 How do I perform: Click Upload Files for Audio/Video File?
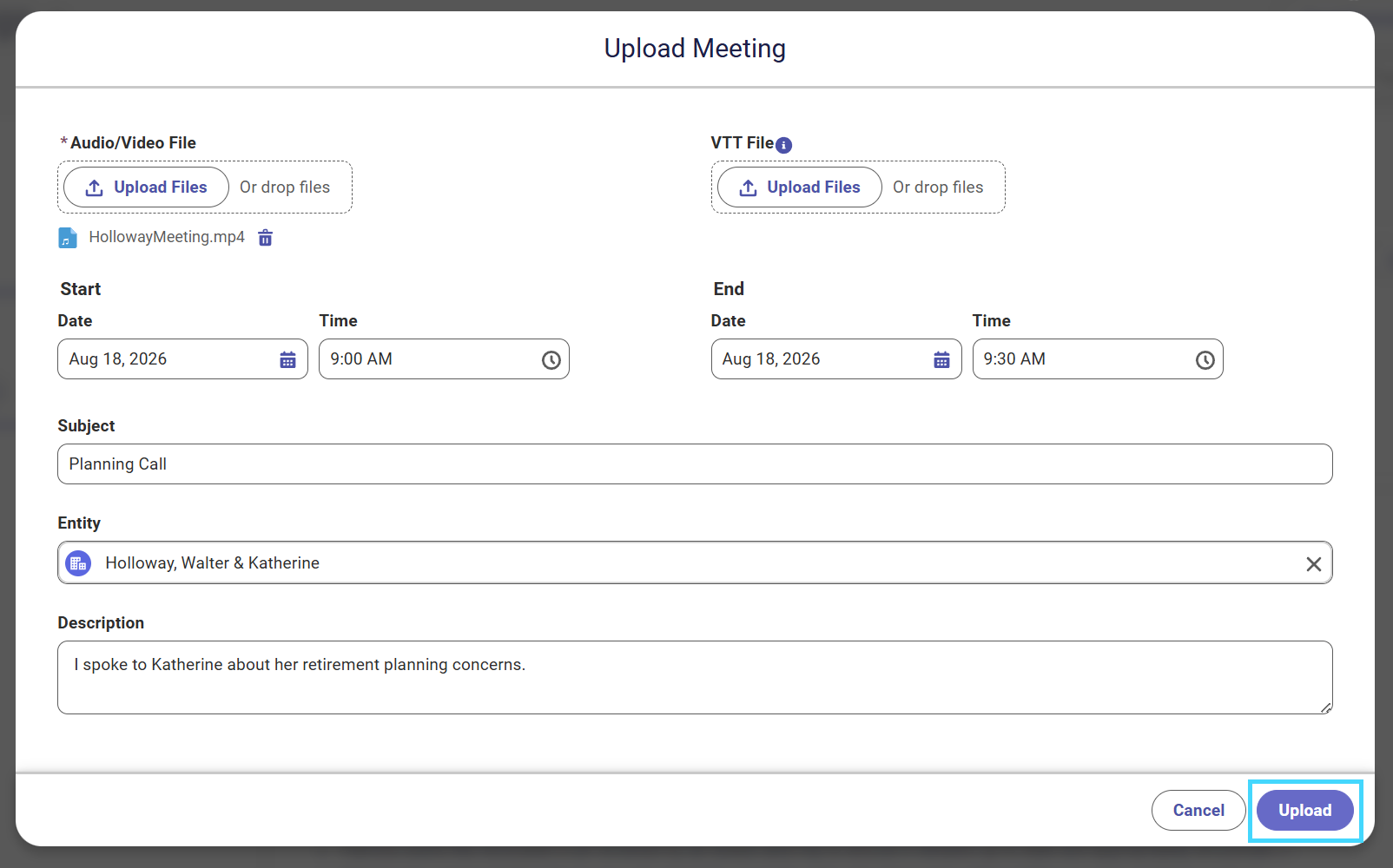(146, 187)
